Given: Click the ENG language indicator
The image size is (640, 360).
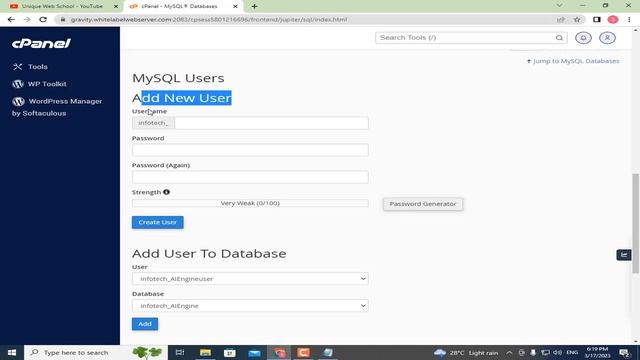Looking at the screenshot, I should tap(572, 353).
